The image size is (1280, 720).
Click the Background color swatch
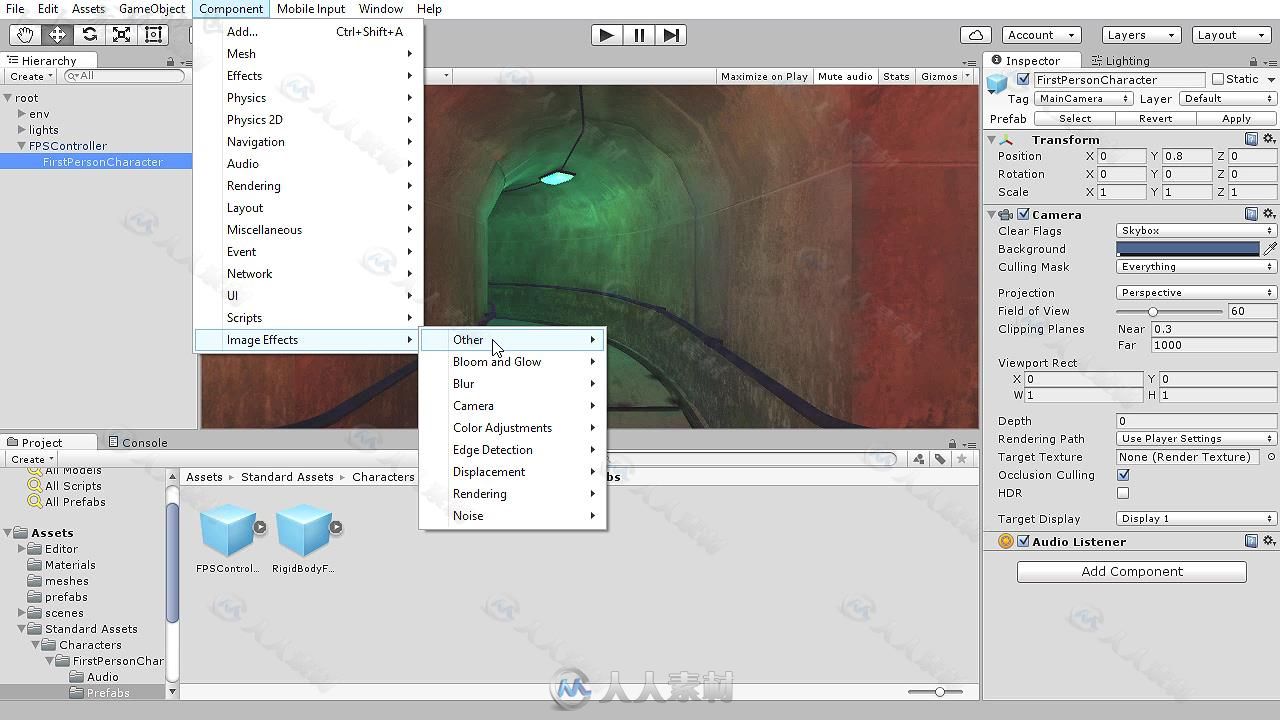pyautogui.click(x=1188, y=249)
